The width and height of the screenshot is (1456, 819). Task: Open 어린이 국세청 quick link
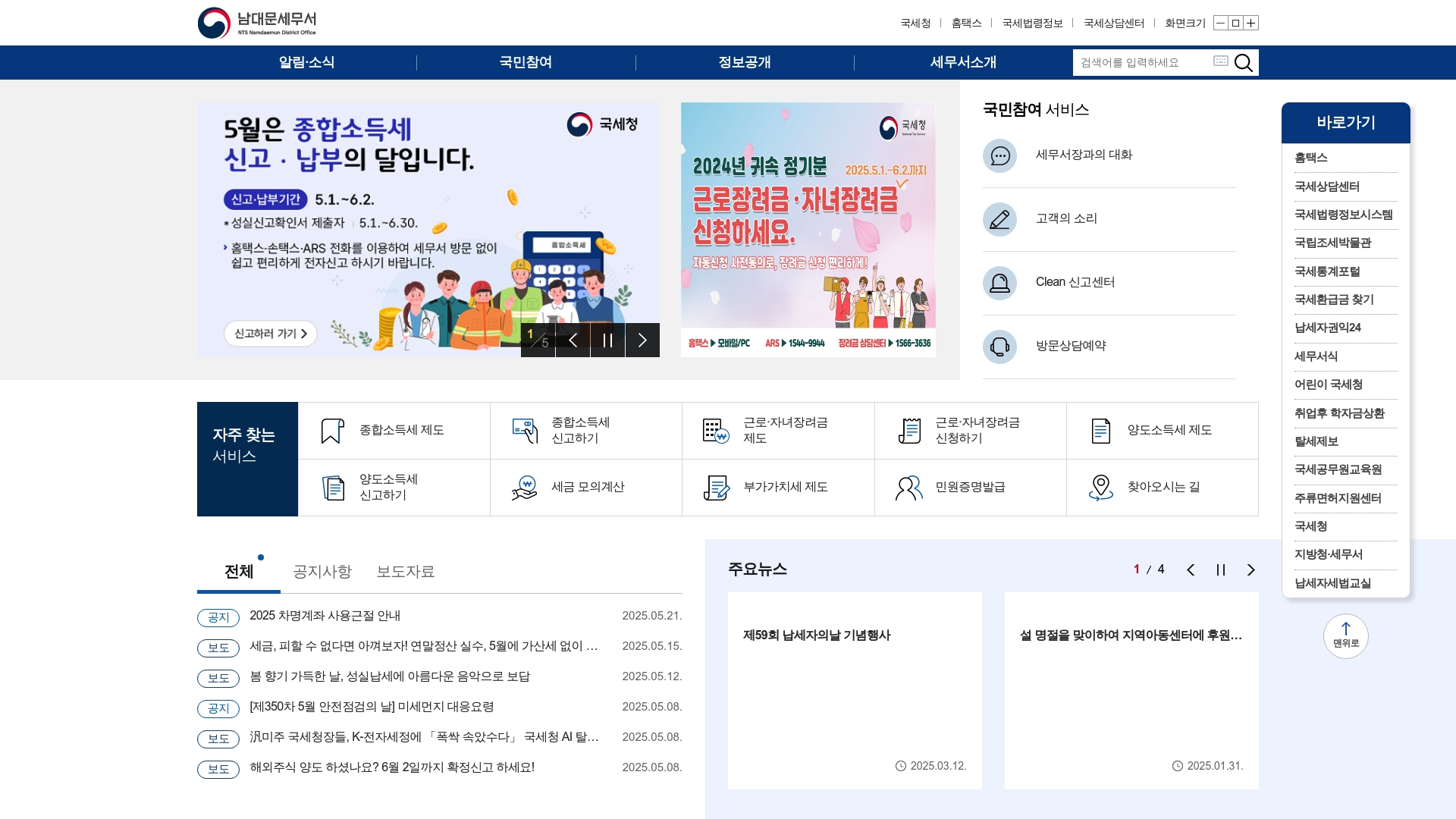[x=1328, y=384]
